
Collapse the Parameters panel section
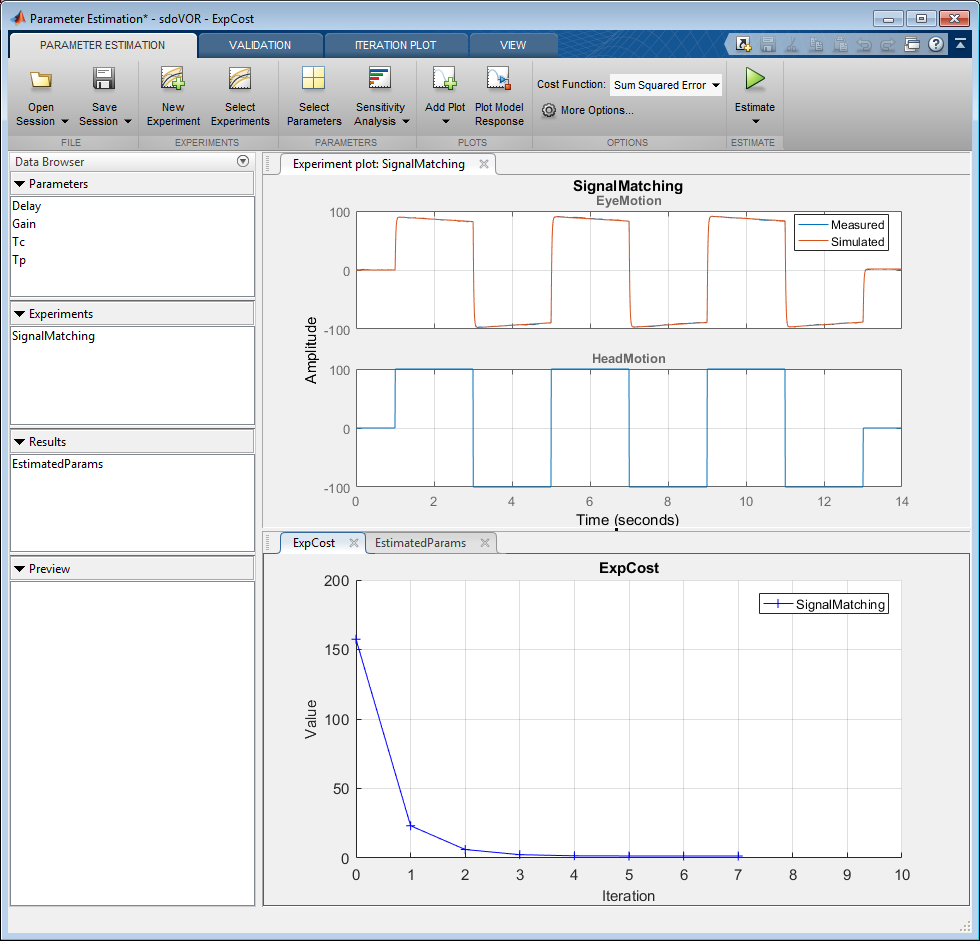click(x=19, y=184)
